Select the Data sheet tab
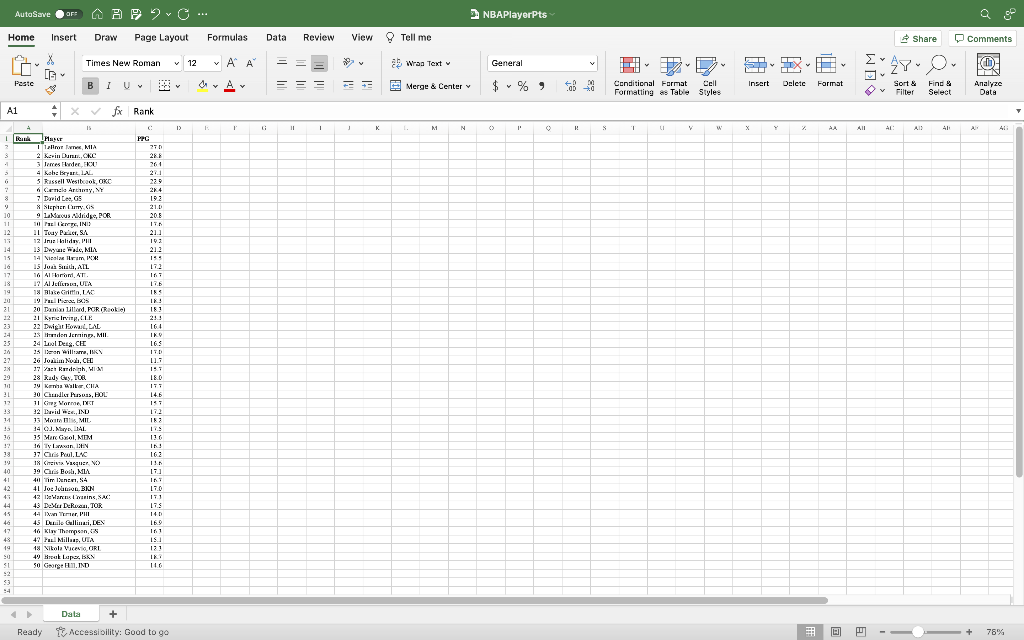Screen dimensions: 1024x640 70,613
